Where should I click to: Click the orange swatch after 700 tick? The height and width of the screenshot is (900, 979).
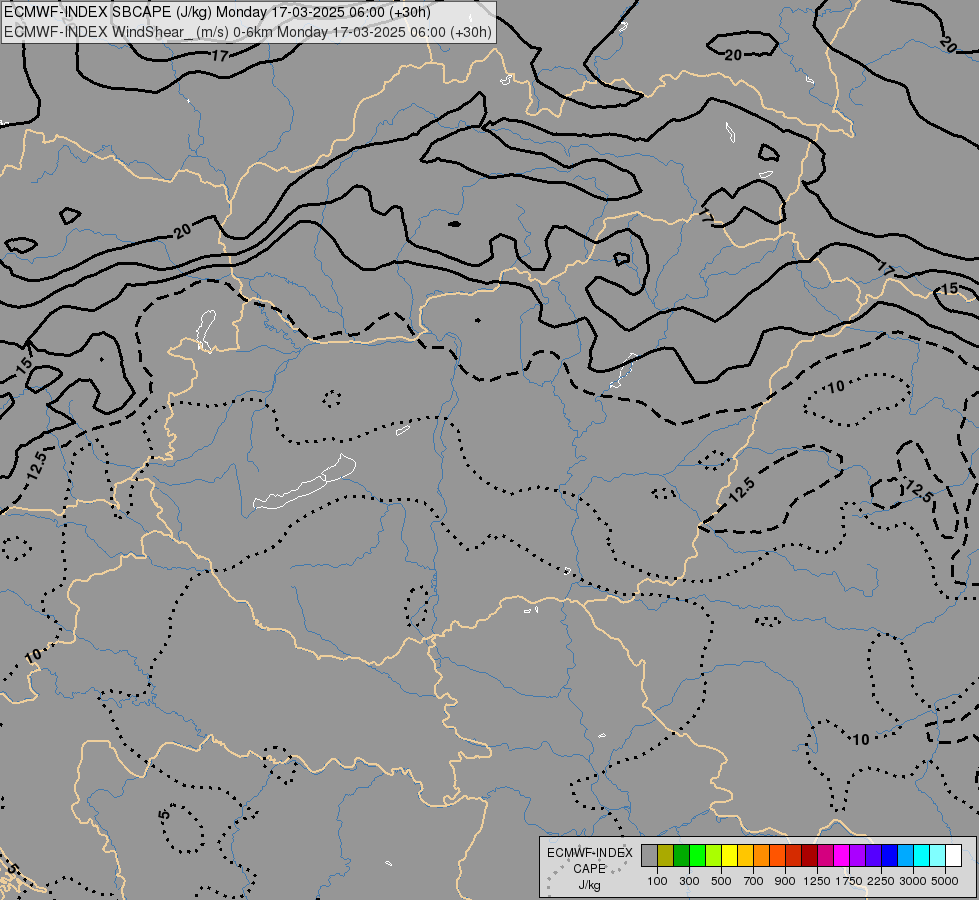pos(762,856)
